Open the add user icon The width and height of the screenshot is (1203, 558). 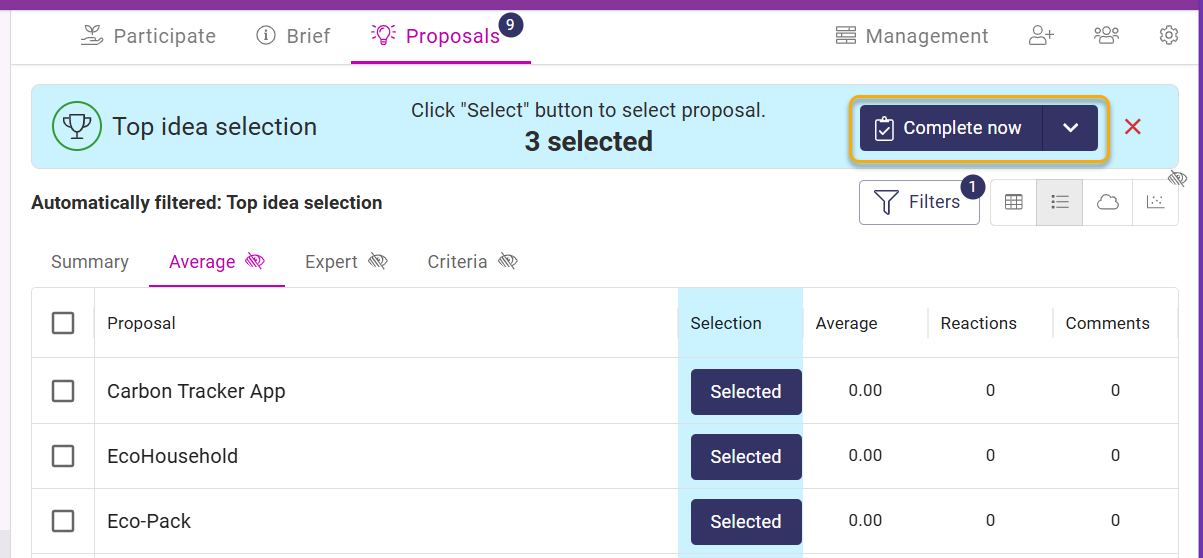click(1041, 36)
